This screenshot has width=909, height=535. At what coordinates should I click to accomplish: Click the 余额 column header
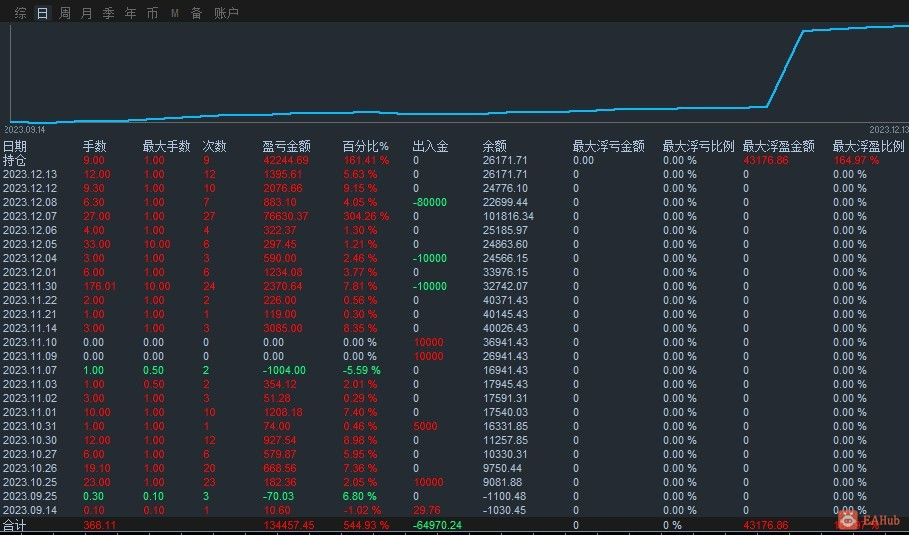tap(495, 146)
